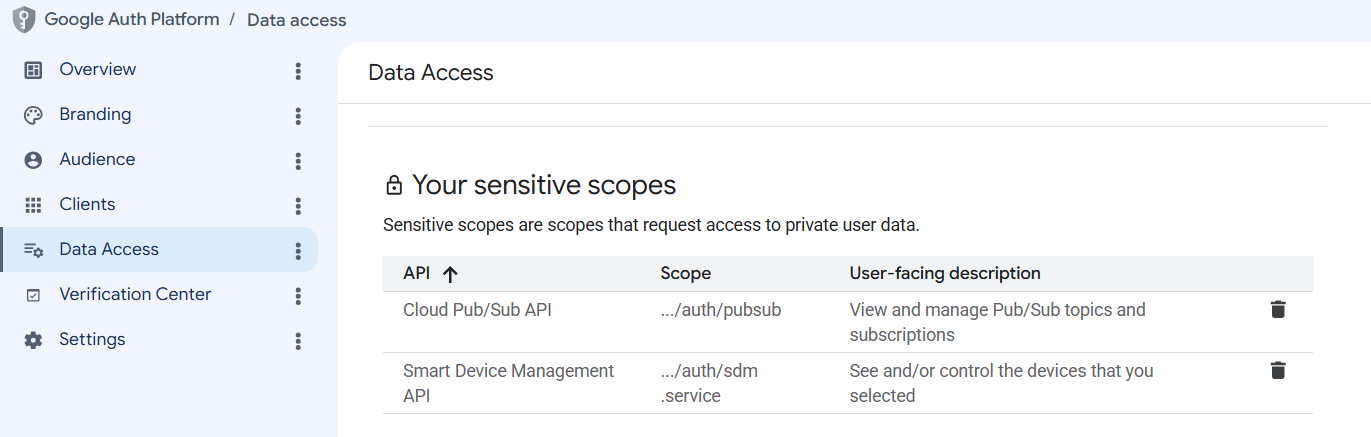The image size is (1371, 437).
Task: Open the Branding section
Action: 95,114
